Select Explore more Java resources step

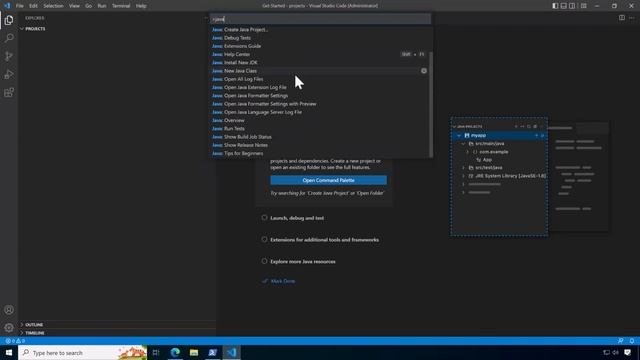(302, 261)
